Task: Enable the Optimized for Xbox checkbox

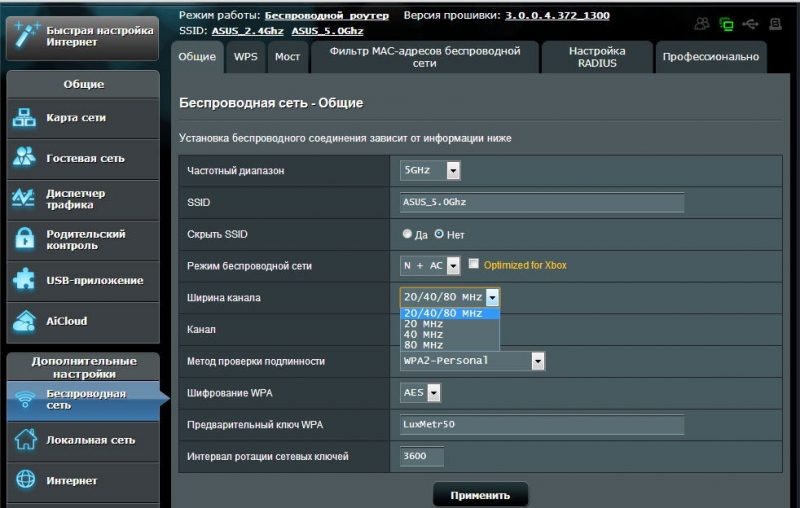Action: point(473,264)
